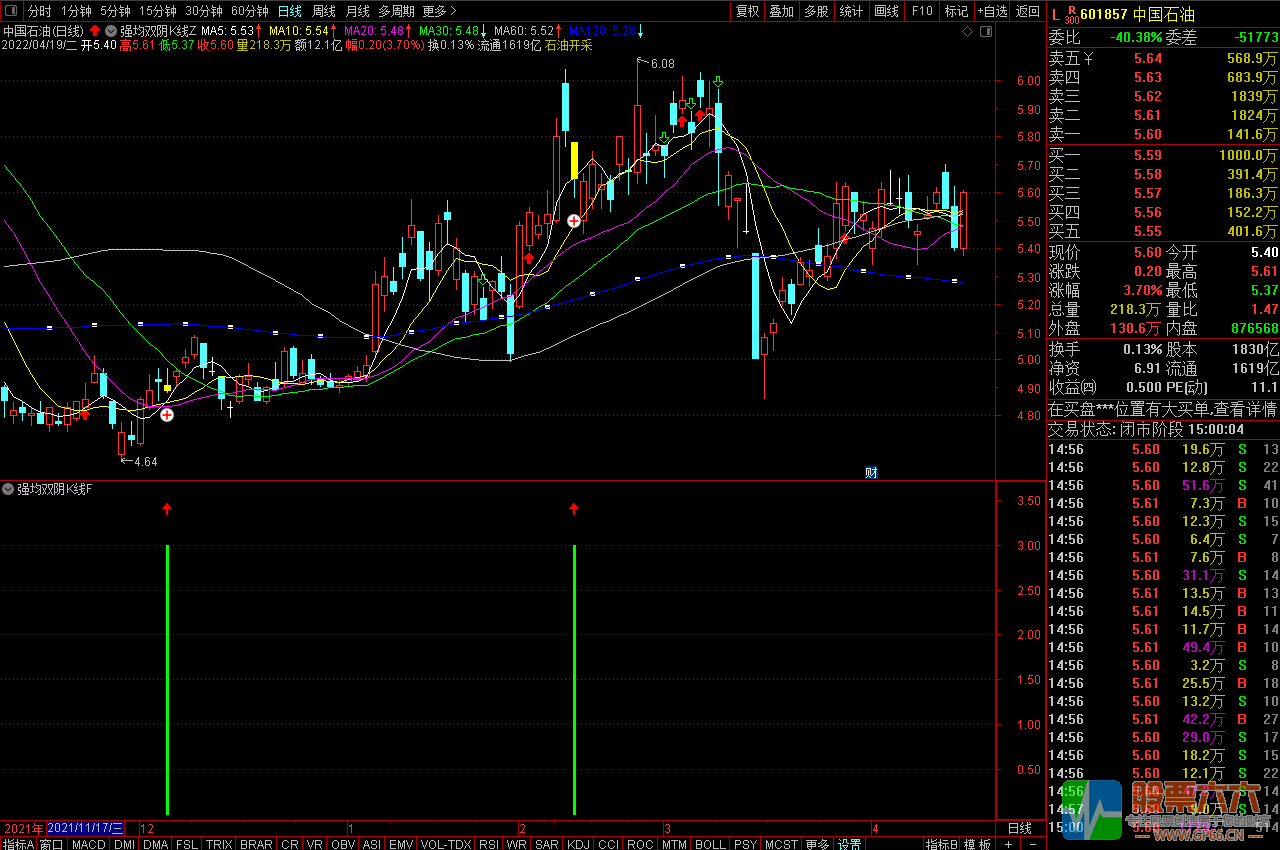Select the 日线 daily period
Image resolution: width=1280 pixels, height=850 pixels.
(x=290, y=11)
